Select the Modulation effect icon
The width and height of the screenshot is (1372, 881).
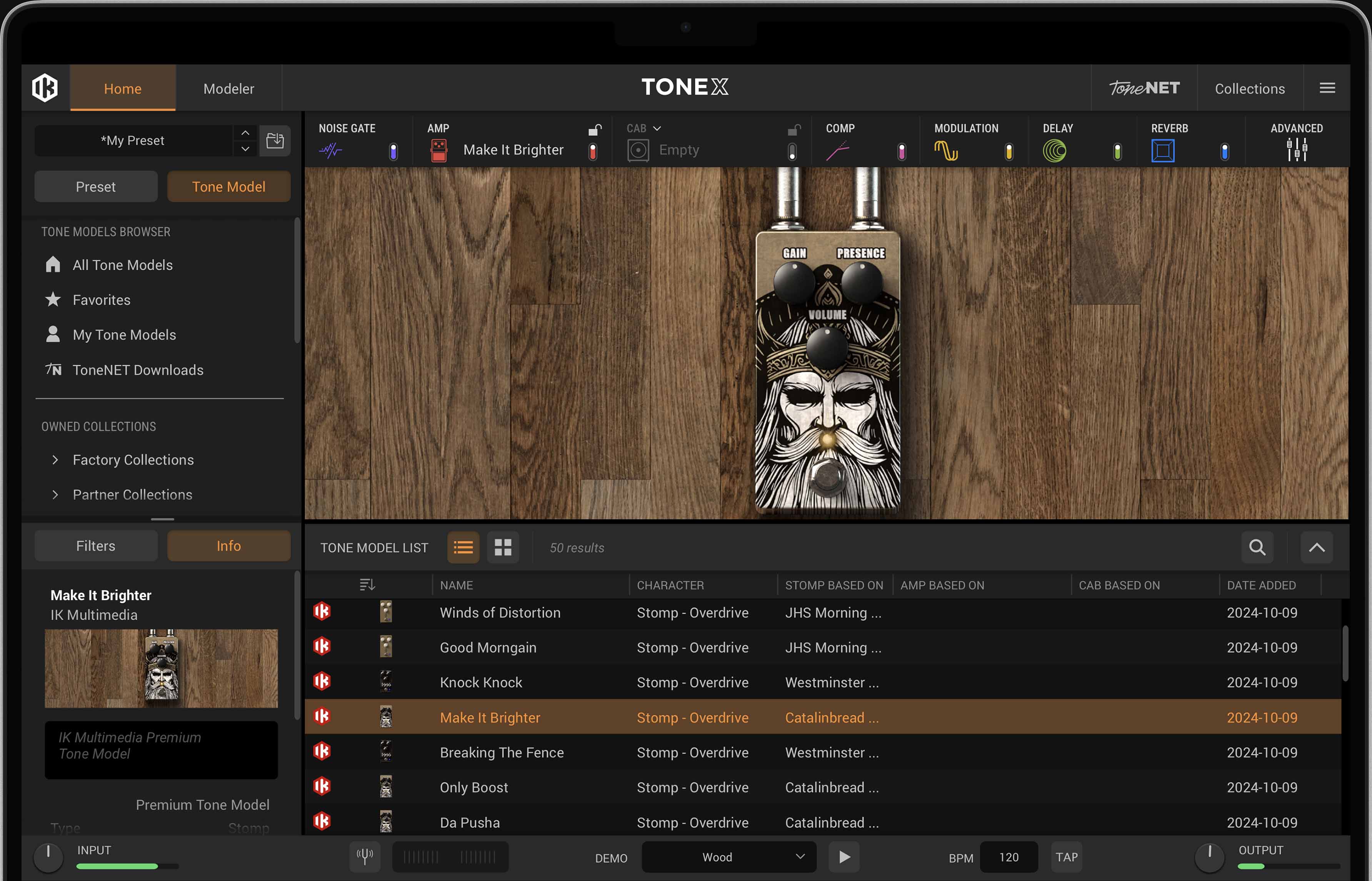pyautogui.click(x=946, y=150)
